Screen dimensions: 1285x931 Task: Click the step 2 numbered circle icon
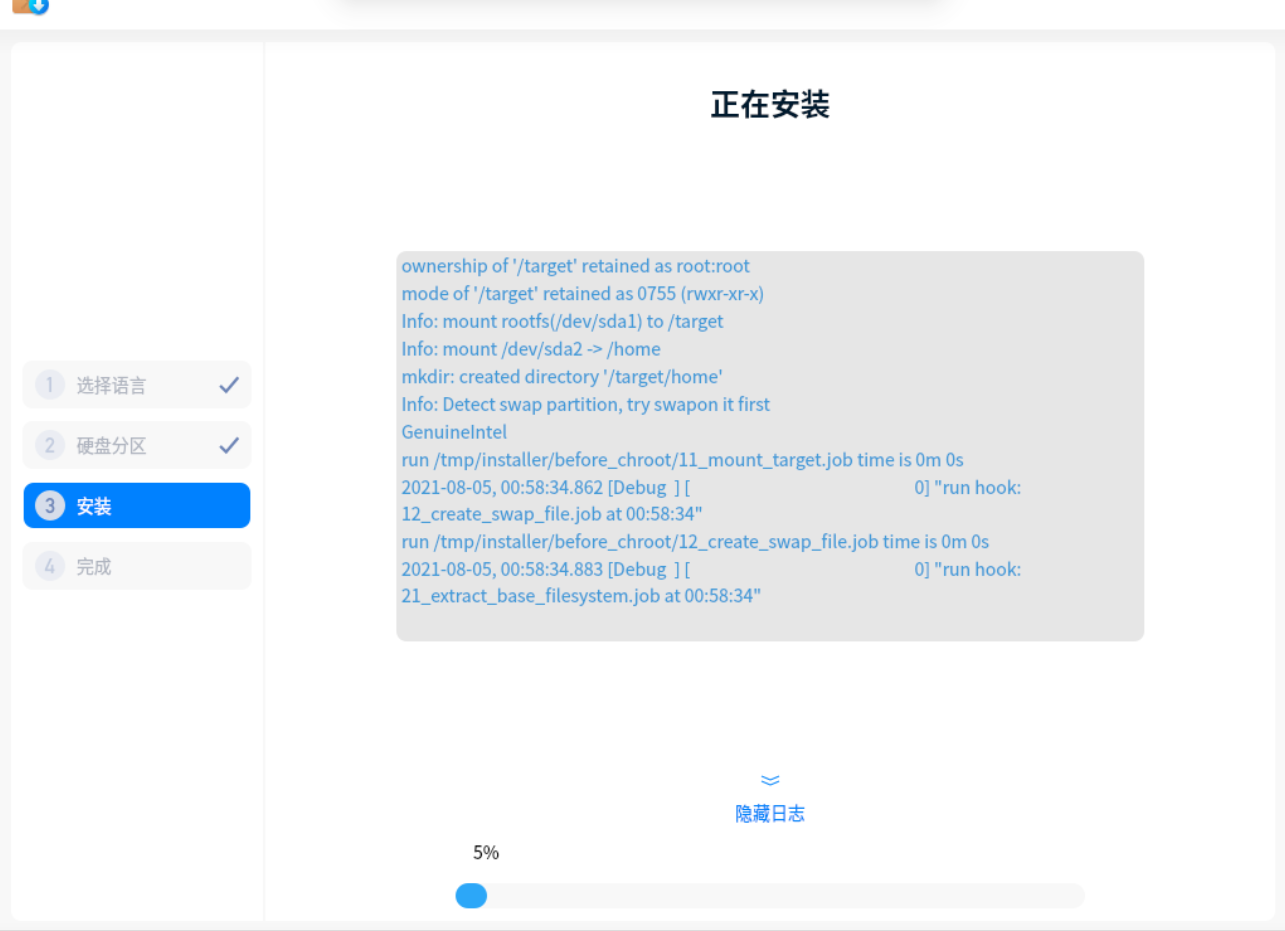tap(50, 445)
